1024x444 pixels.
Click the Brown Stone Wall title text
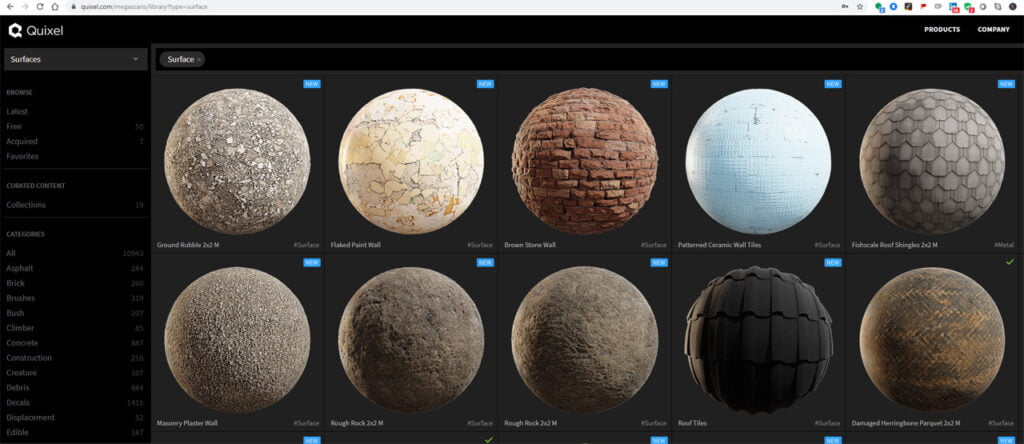(530, 246)
